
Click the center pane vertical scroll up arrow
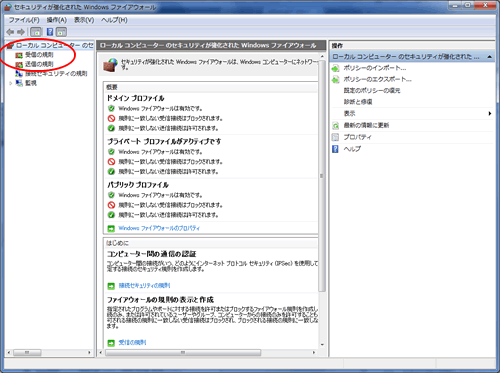[x=322, y=56]
